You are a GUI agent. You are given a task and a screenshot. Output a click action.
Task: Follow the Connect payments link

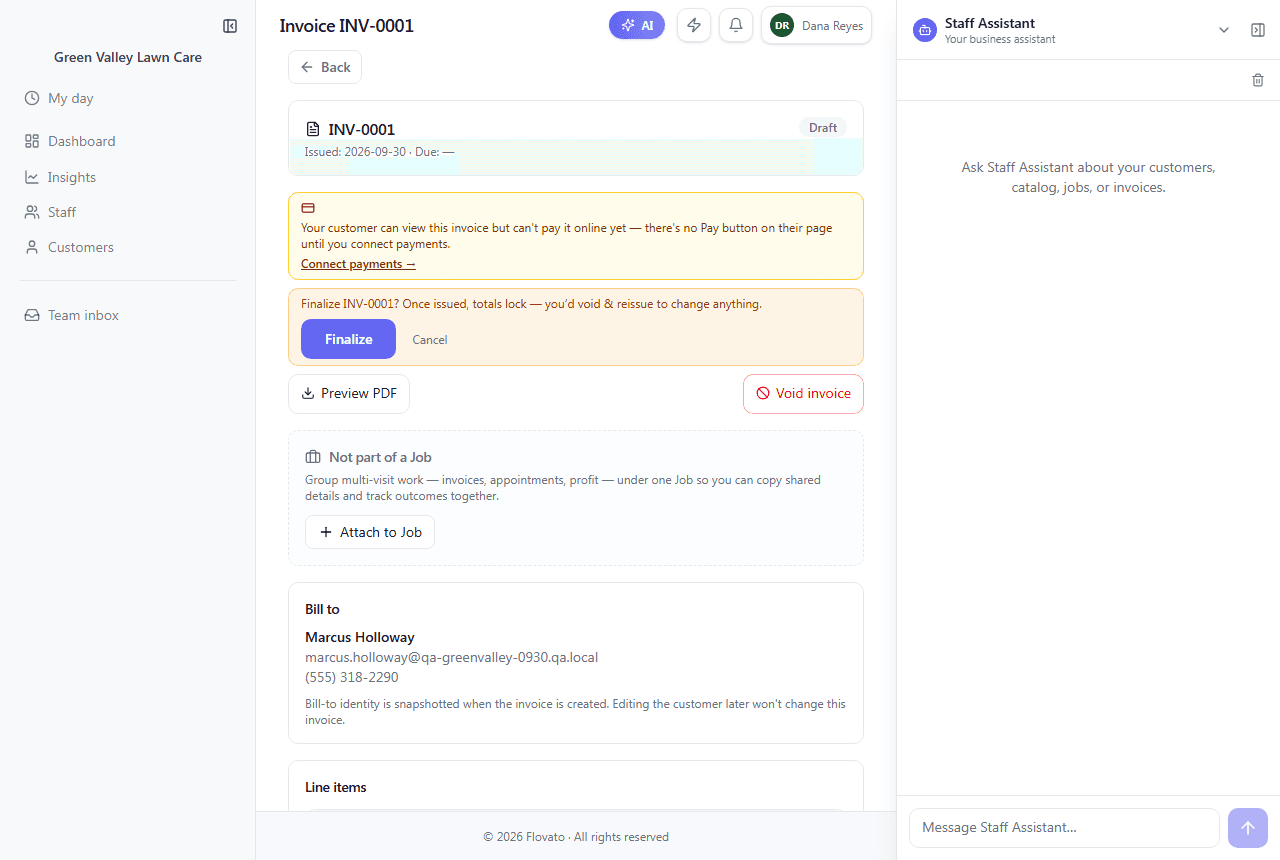point(358,264)
